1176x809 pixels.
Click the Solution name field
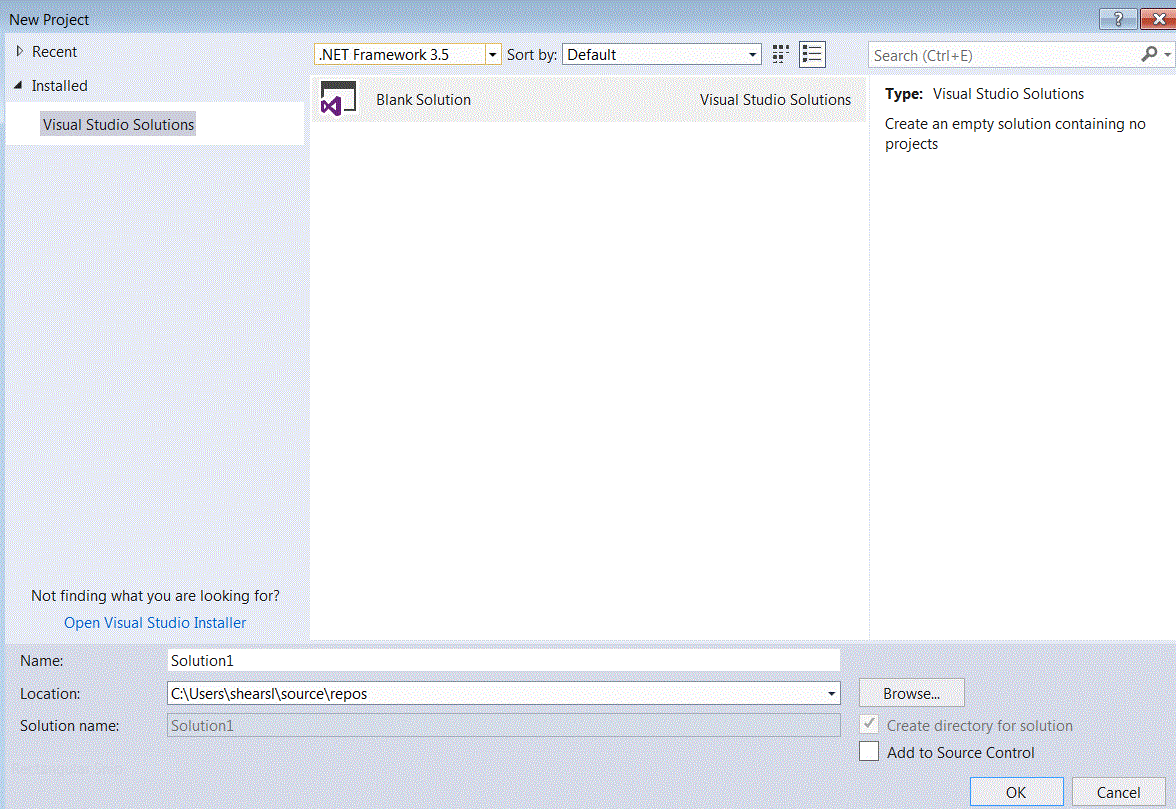click(x=503, y=726)
